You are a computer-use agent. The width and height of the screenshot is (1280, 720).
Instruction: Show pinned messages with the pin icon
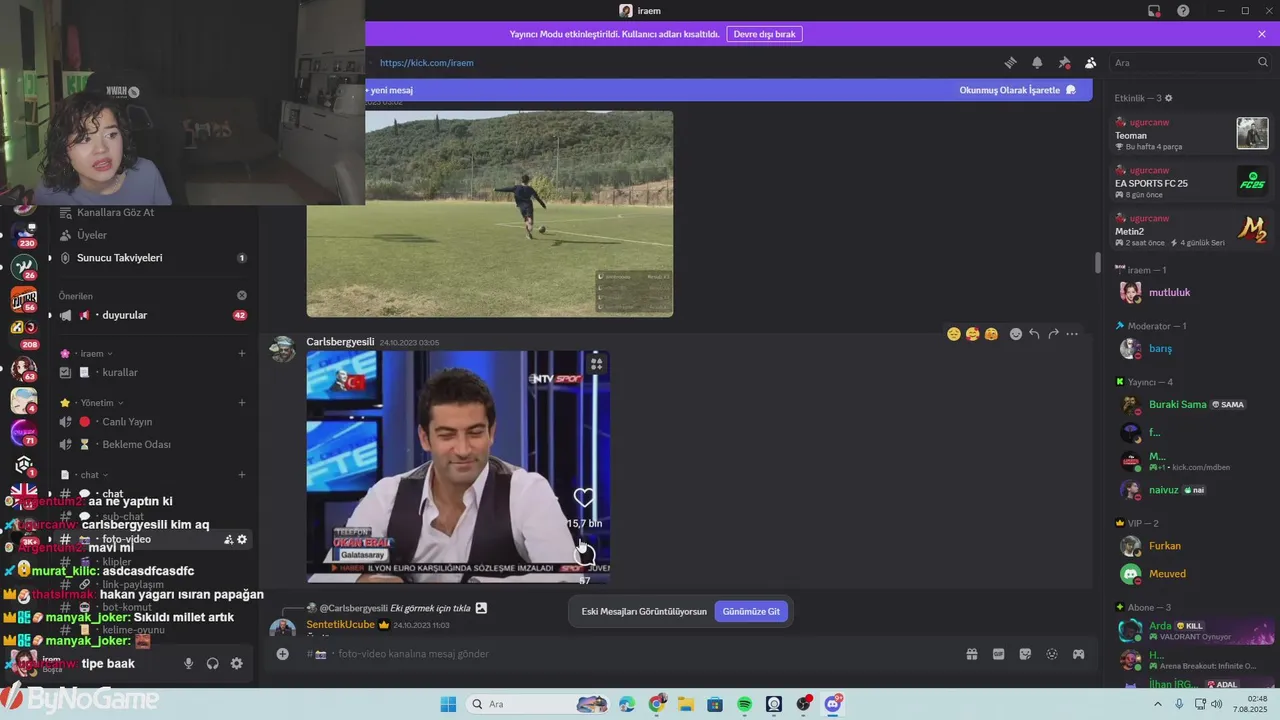pyautogui.click(x=1064, y=62)
